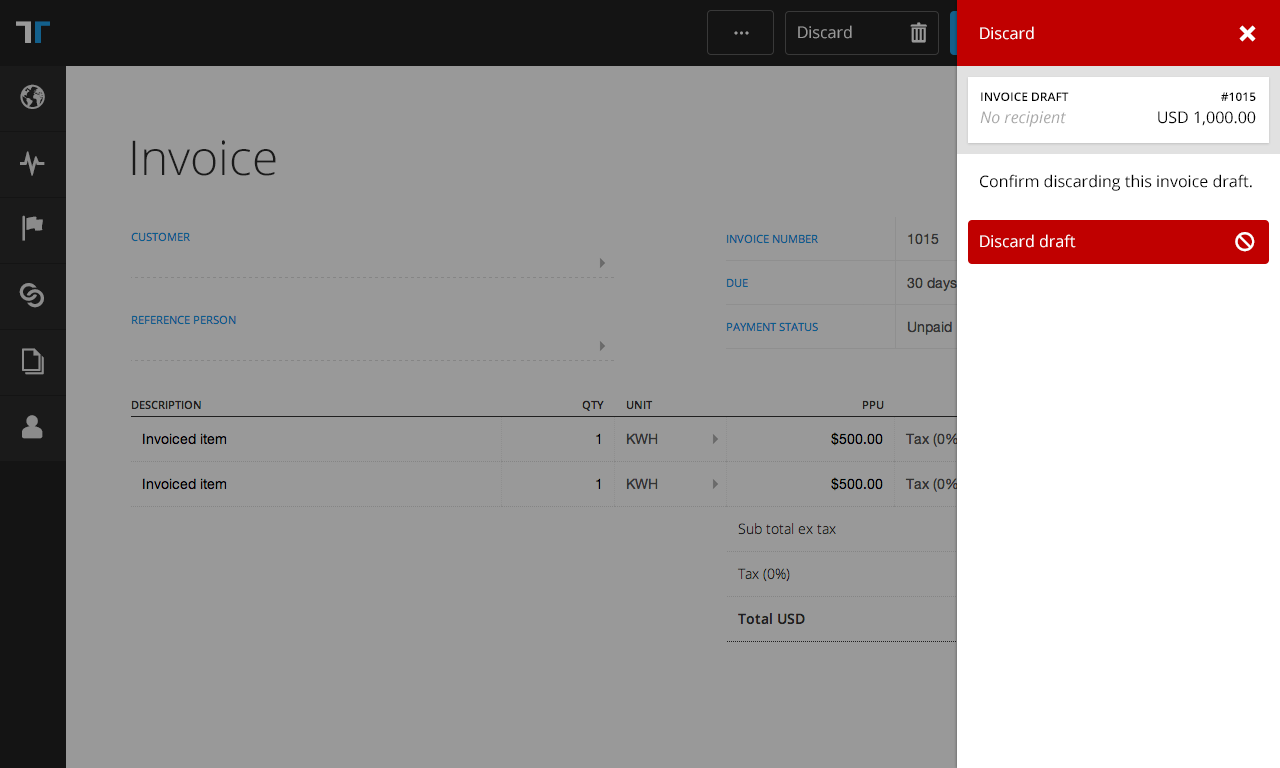Open the activity pulse icon in sidebar
1280x768 pixels.
point(33,163)
